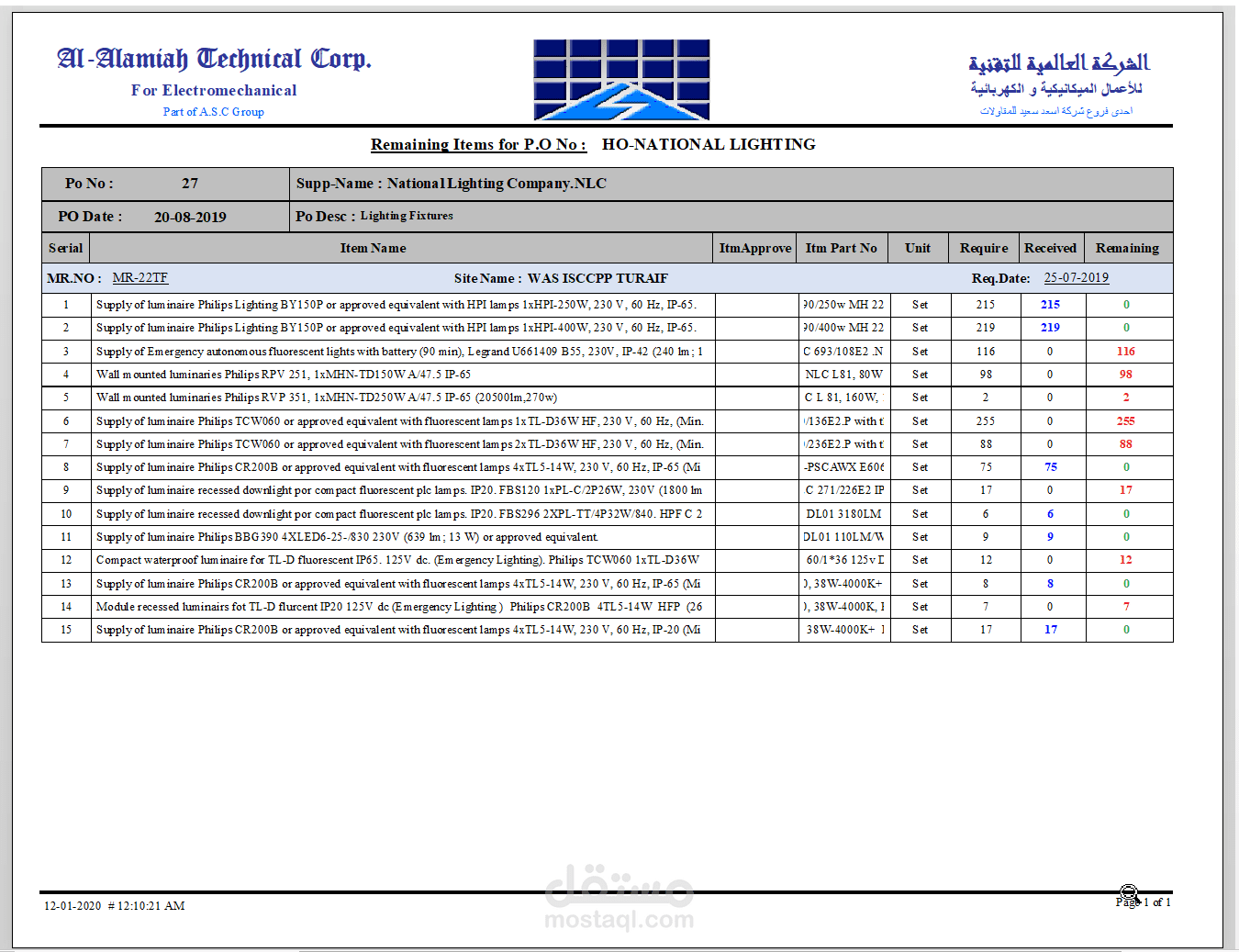
Task: Select row 3 Emergency autonomous fluorescent lights
Action: pos(399,352)
